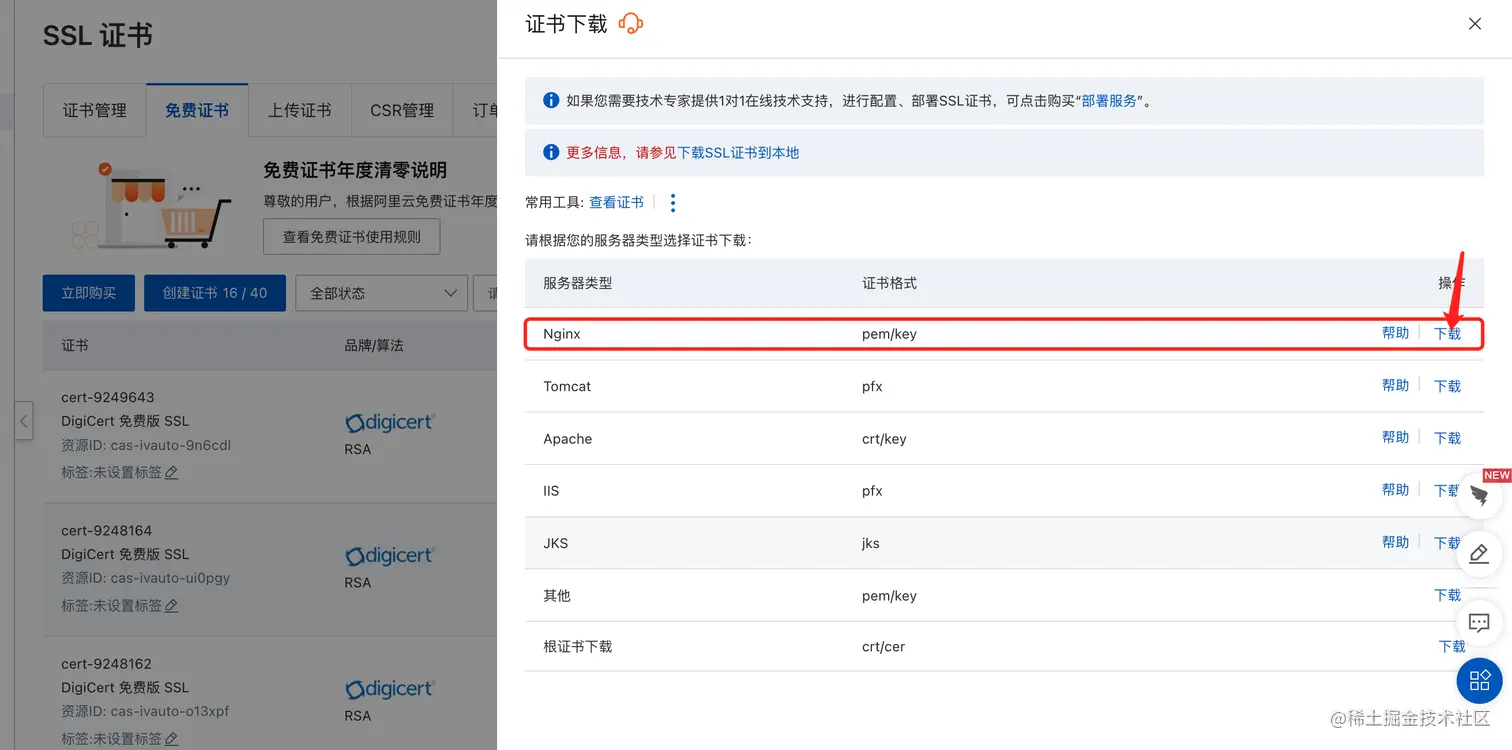Click 创建证书 16 / 40 button

click(x=215, y=293)
